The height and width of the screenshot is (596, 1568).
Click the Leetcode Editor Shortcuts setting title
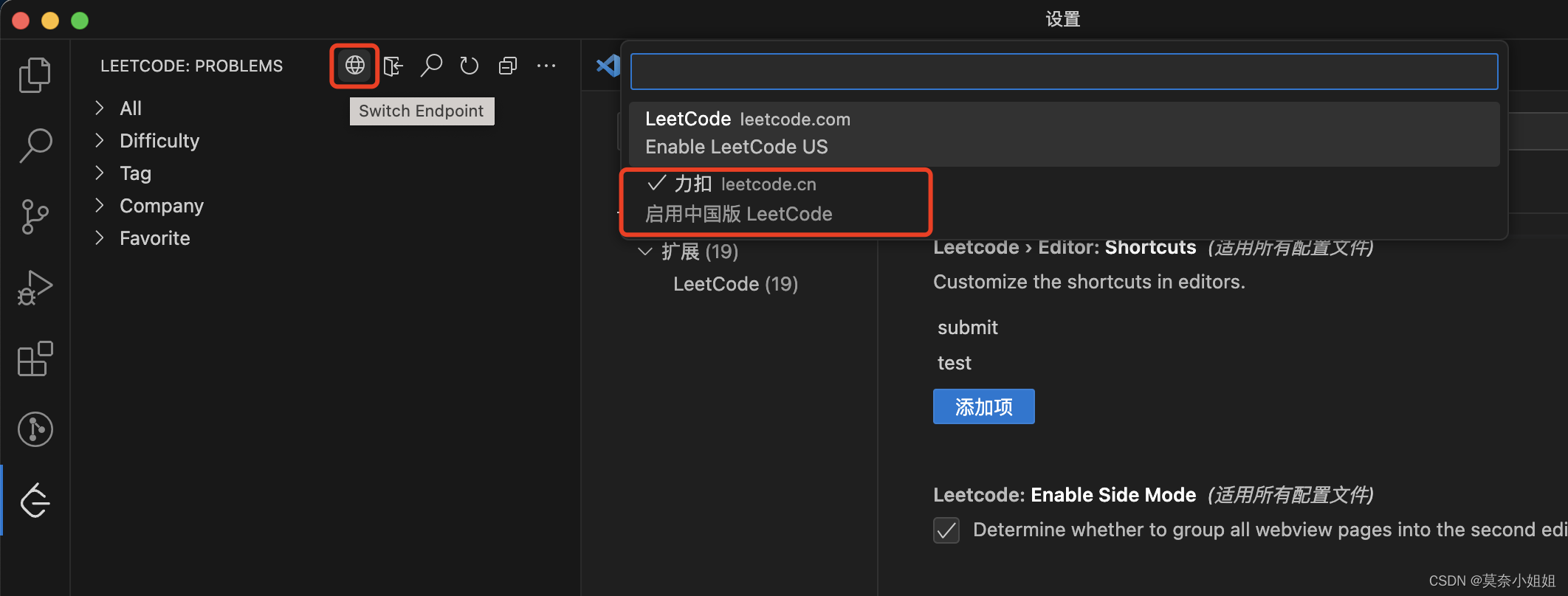tap(1064, 247)
